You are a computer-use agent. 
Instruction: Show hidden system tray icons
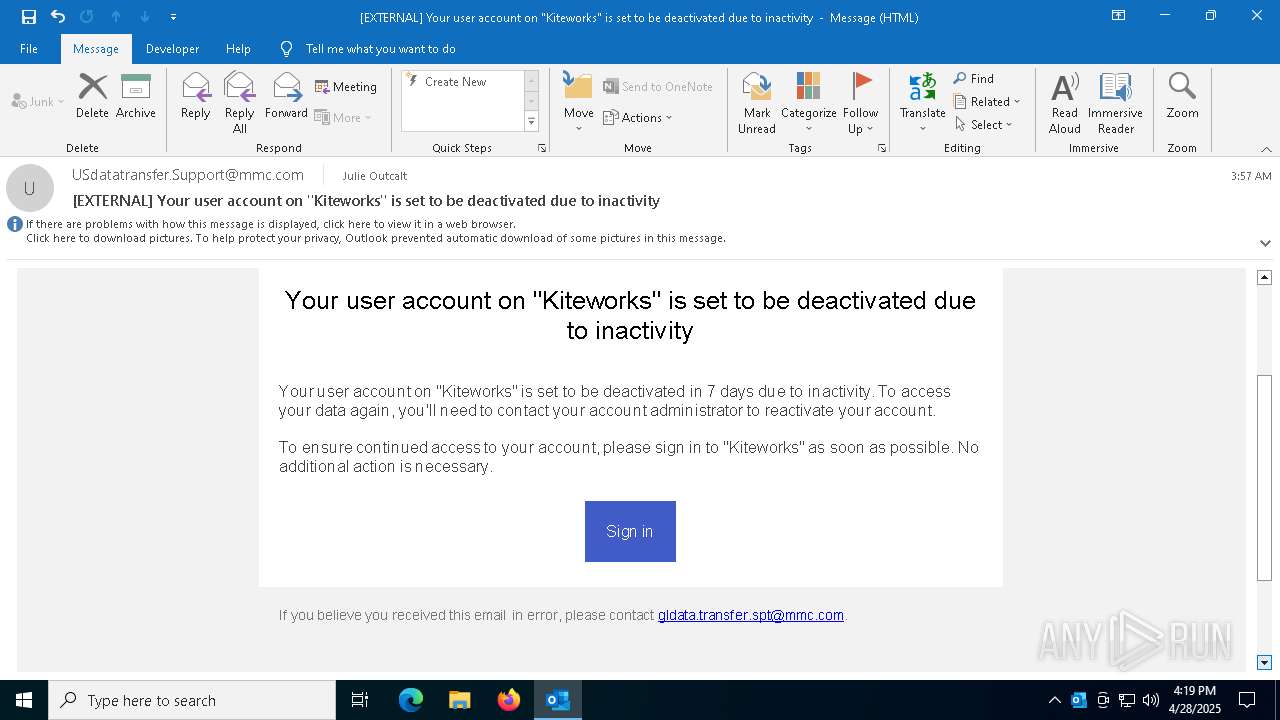pyautogui.click(x=1055, y=700)
